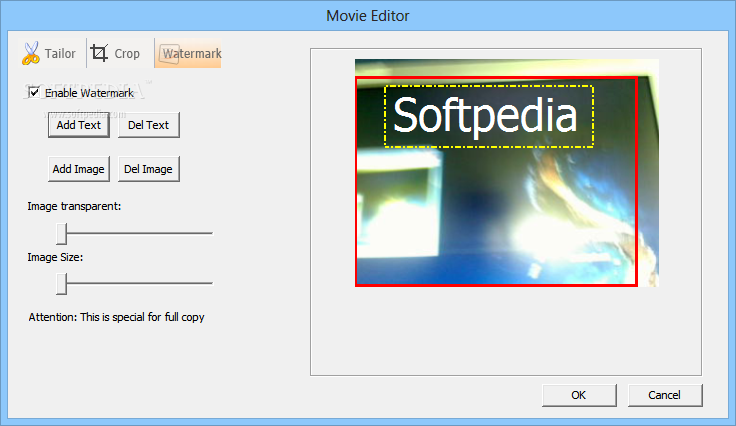The height and width of the screenshot is (426, 736).
Task: Click the Image transparent slider handle
Action: tap(61, 234)
